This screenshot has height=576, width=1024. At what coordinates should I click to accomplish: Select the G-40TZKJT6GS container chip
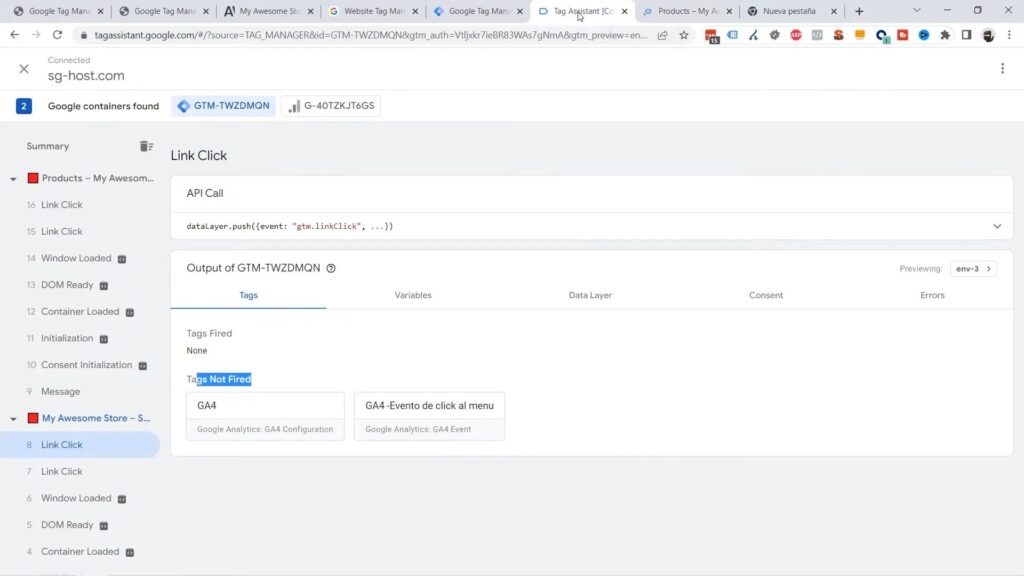[x=331, y=106]
